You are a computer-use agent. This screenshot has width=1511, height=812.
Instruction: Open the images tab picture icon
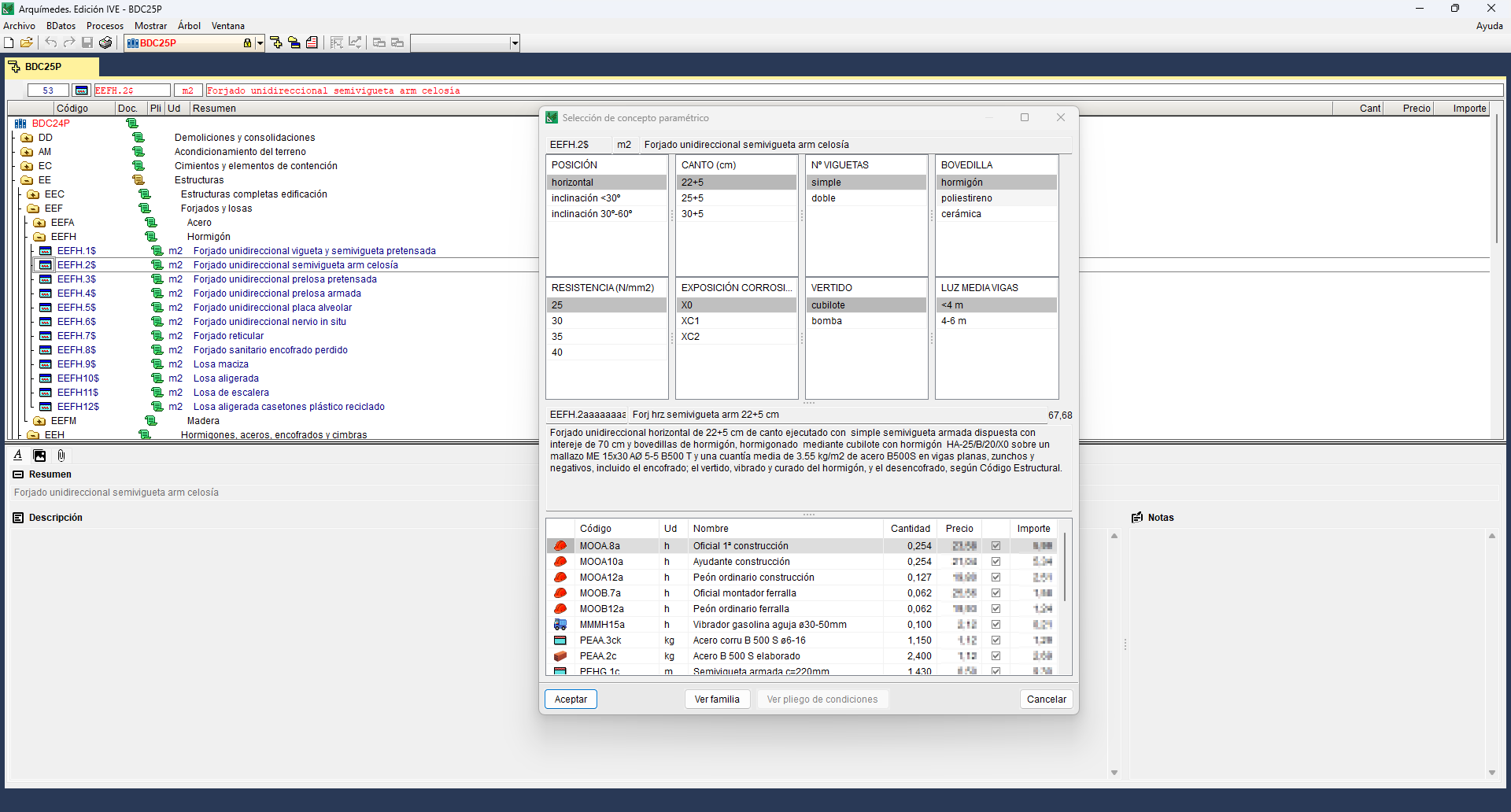click(39, 456)
